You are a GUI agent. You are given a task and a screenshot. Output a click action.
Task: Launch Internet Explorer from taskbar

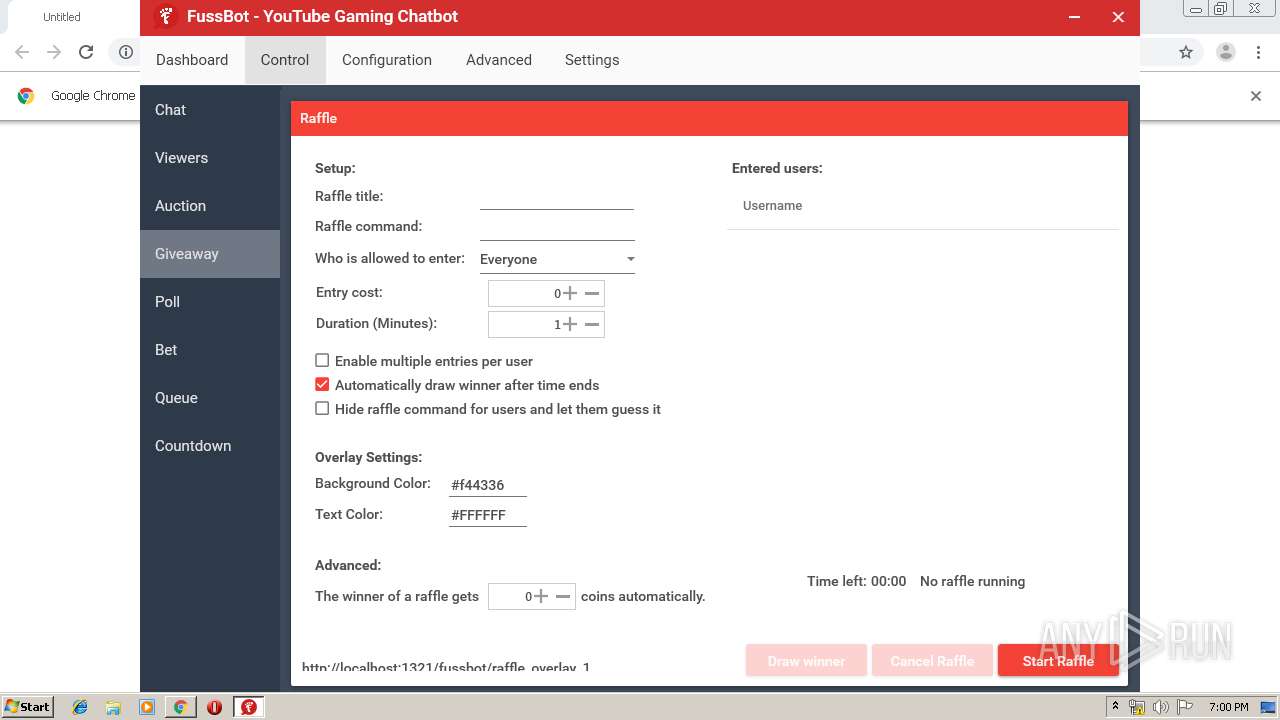80,707
